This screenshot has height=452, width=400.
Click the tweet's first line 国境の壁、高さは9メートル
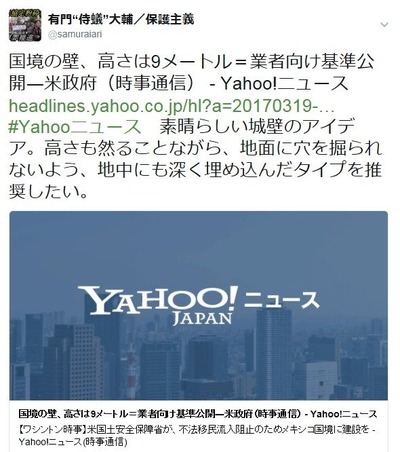pos(192,62)
